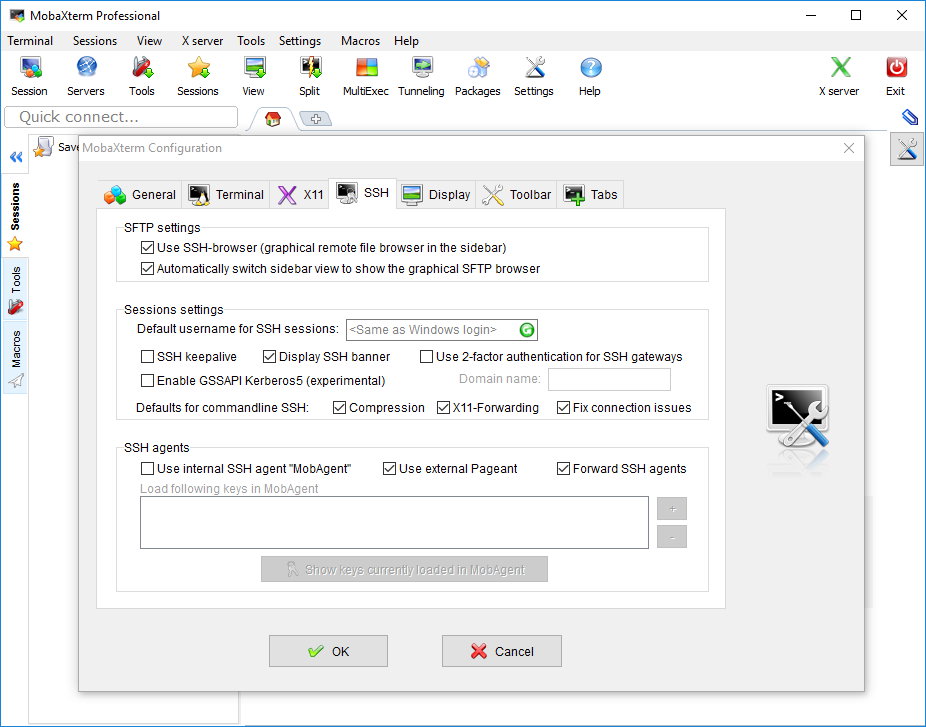Click the Cancel button
This screenshot has width=926, height=727.
pos(502,651)
